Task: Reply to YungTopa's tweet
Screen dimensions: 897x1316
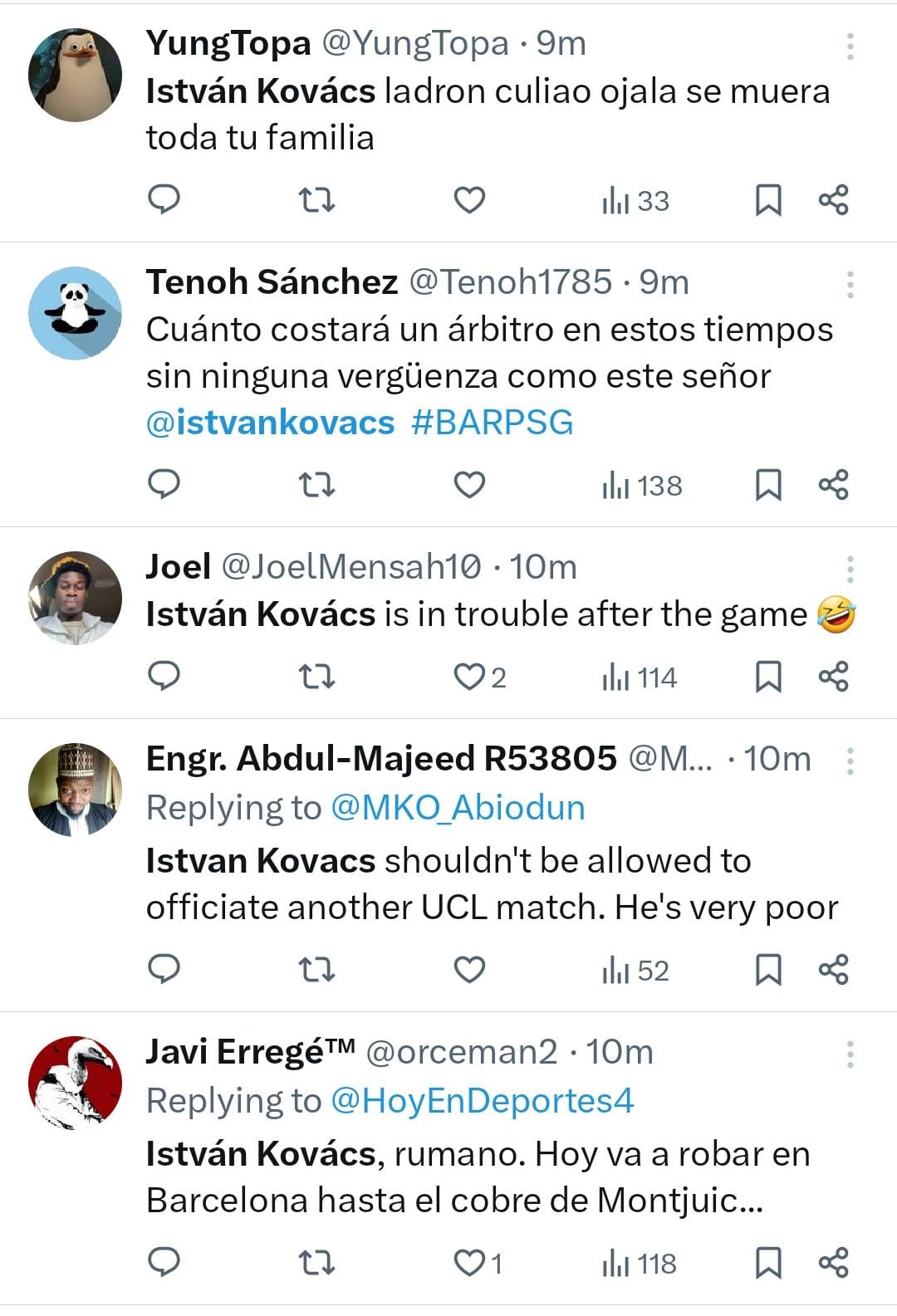Action: pos(164,200)
